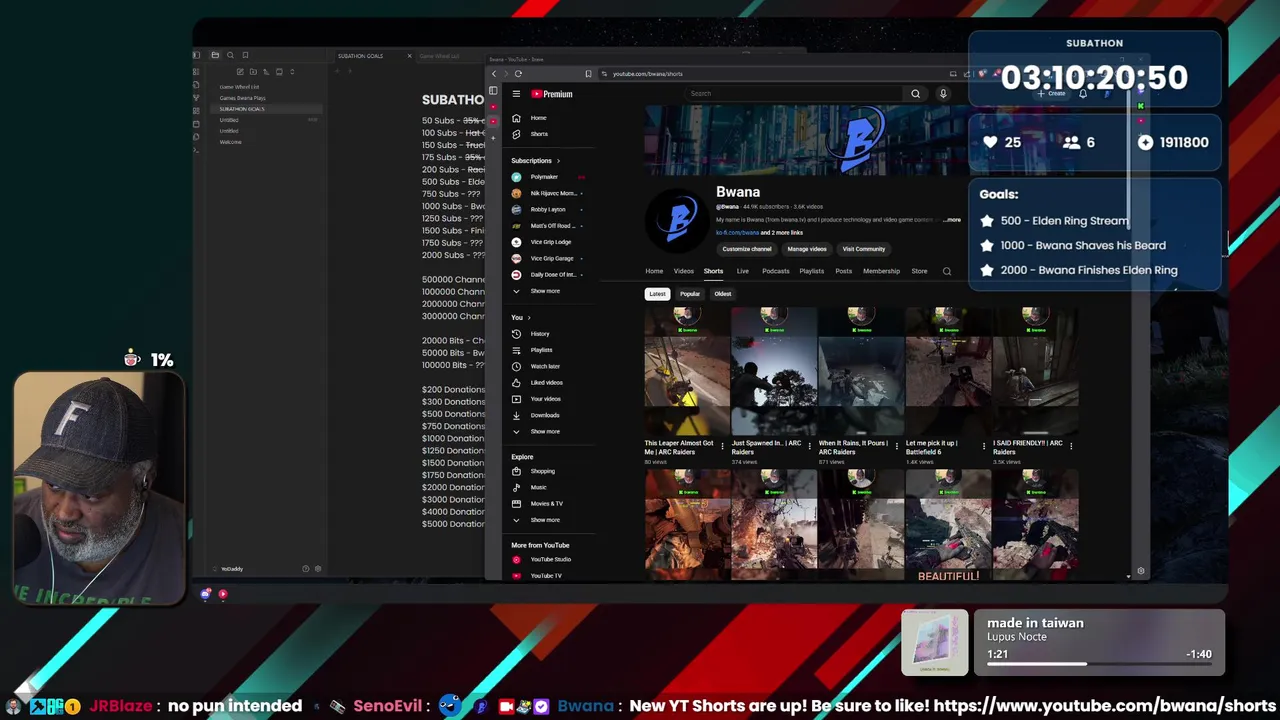Open Music in Explore section

click(x=538, y=487)
